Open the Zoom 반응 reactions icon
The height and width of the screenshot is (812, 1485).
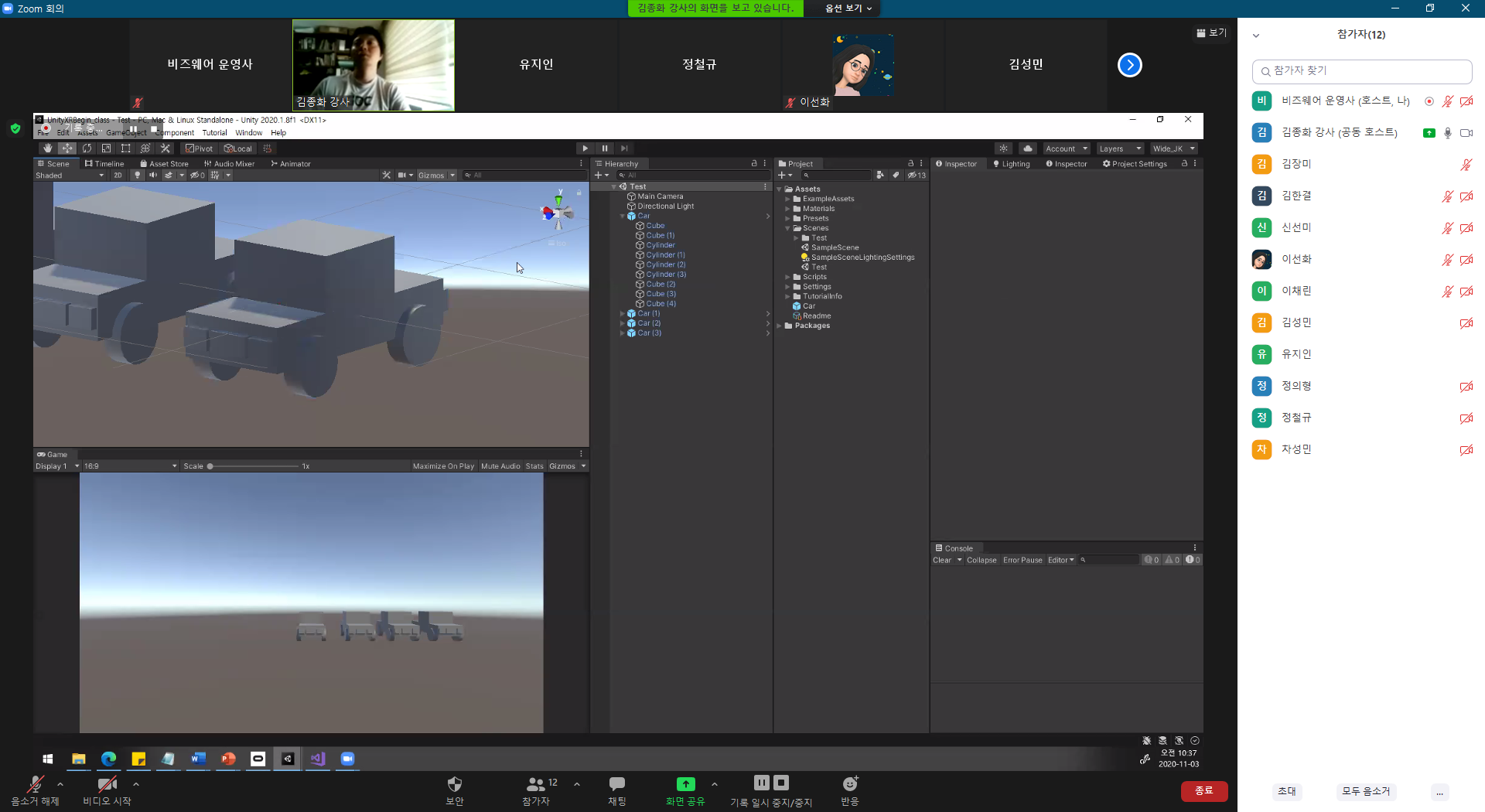pyautogui.click(x=850, y=784)
